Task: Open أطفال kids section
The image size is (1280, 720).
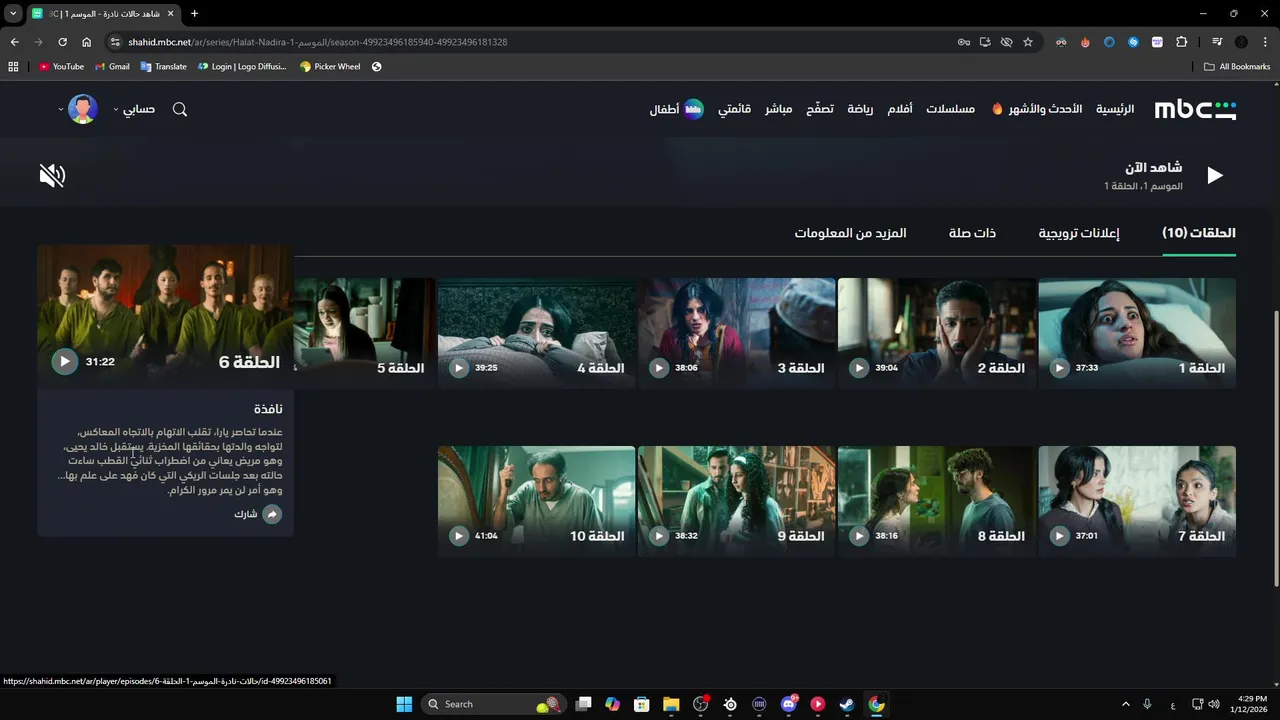Action: click(676, 109)
